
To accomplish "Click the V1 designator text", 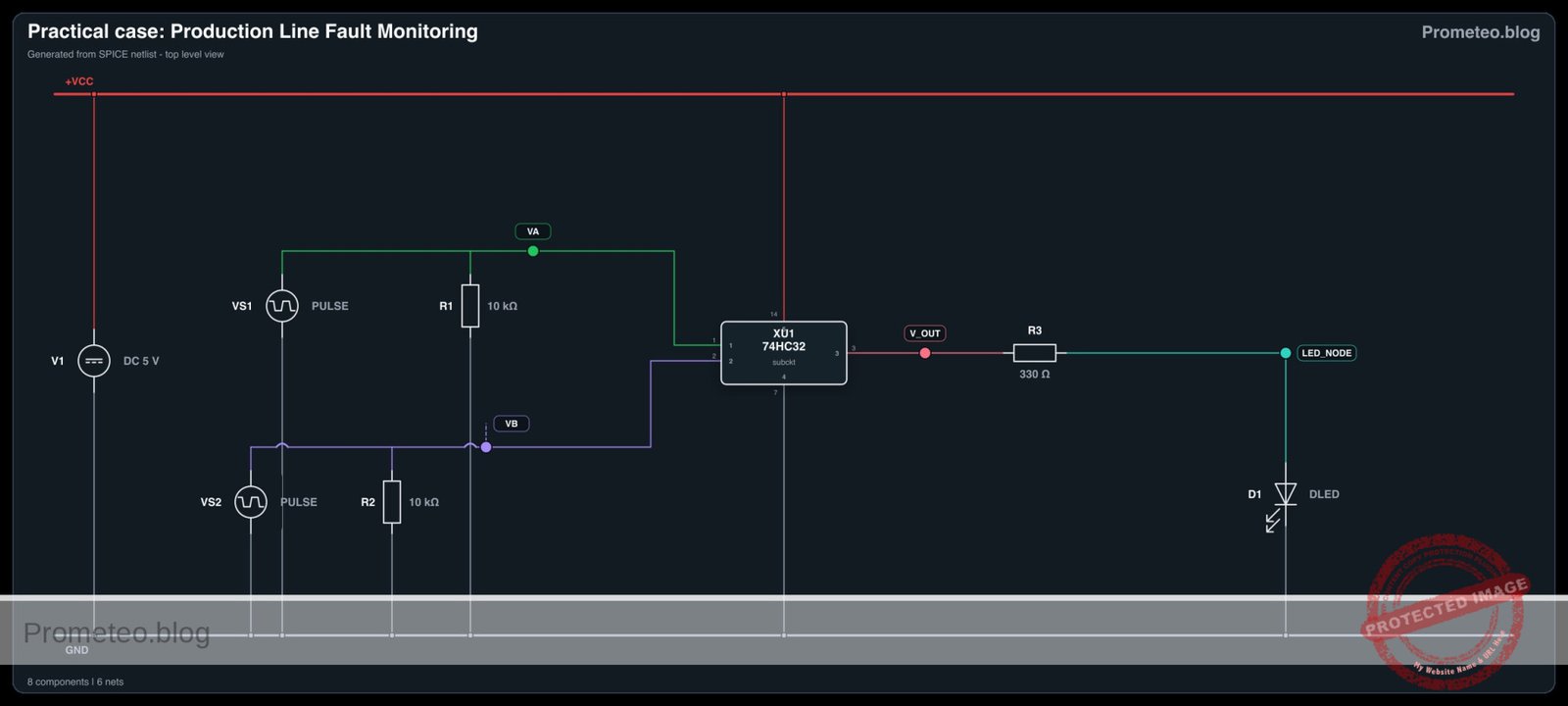I will pos(58,361).
